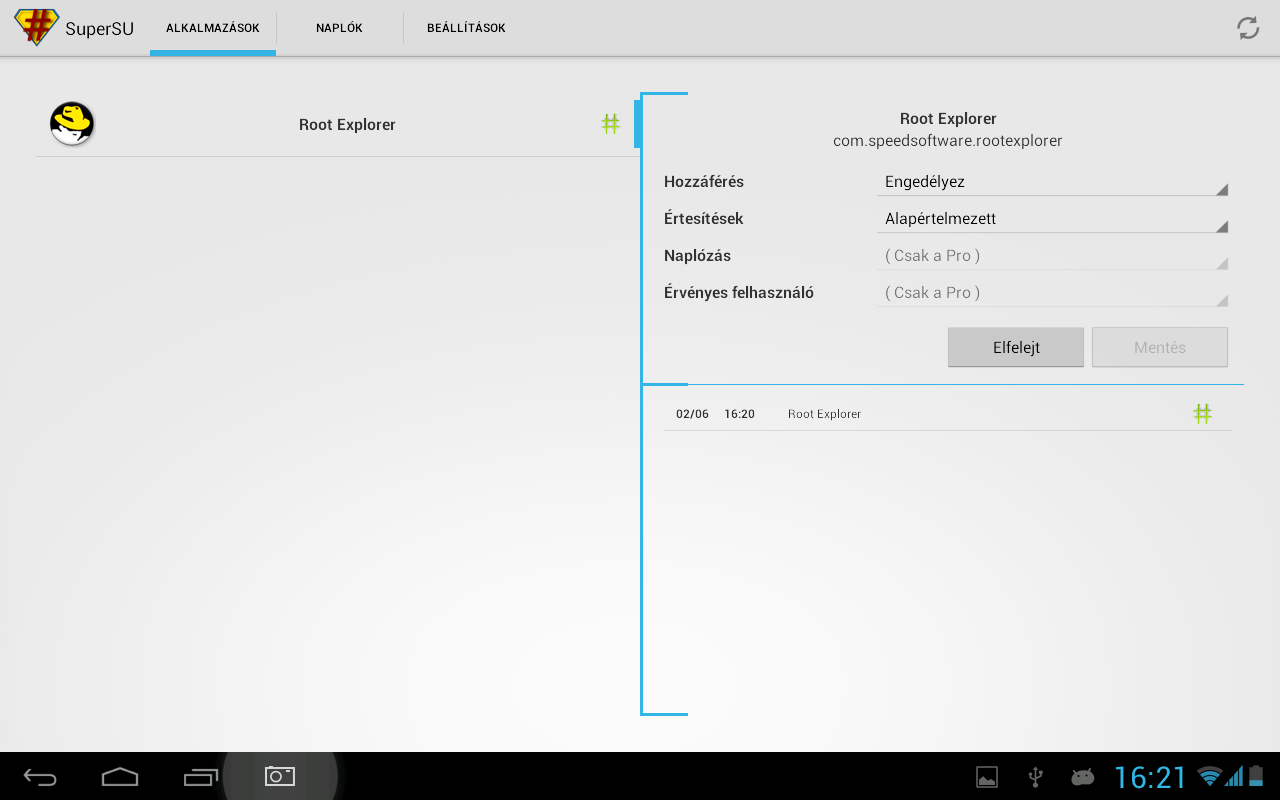Tap green hash icon beside Root Explorer app
This screenshot has width=1280, height=800.
click(610, 124)
